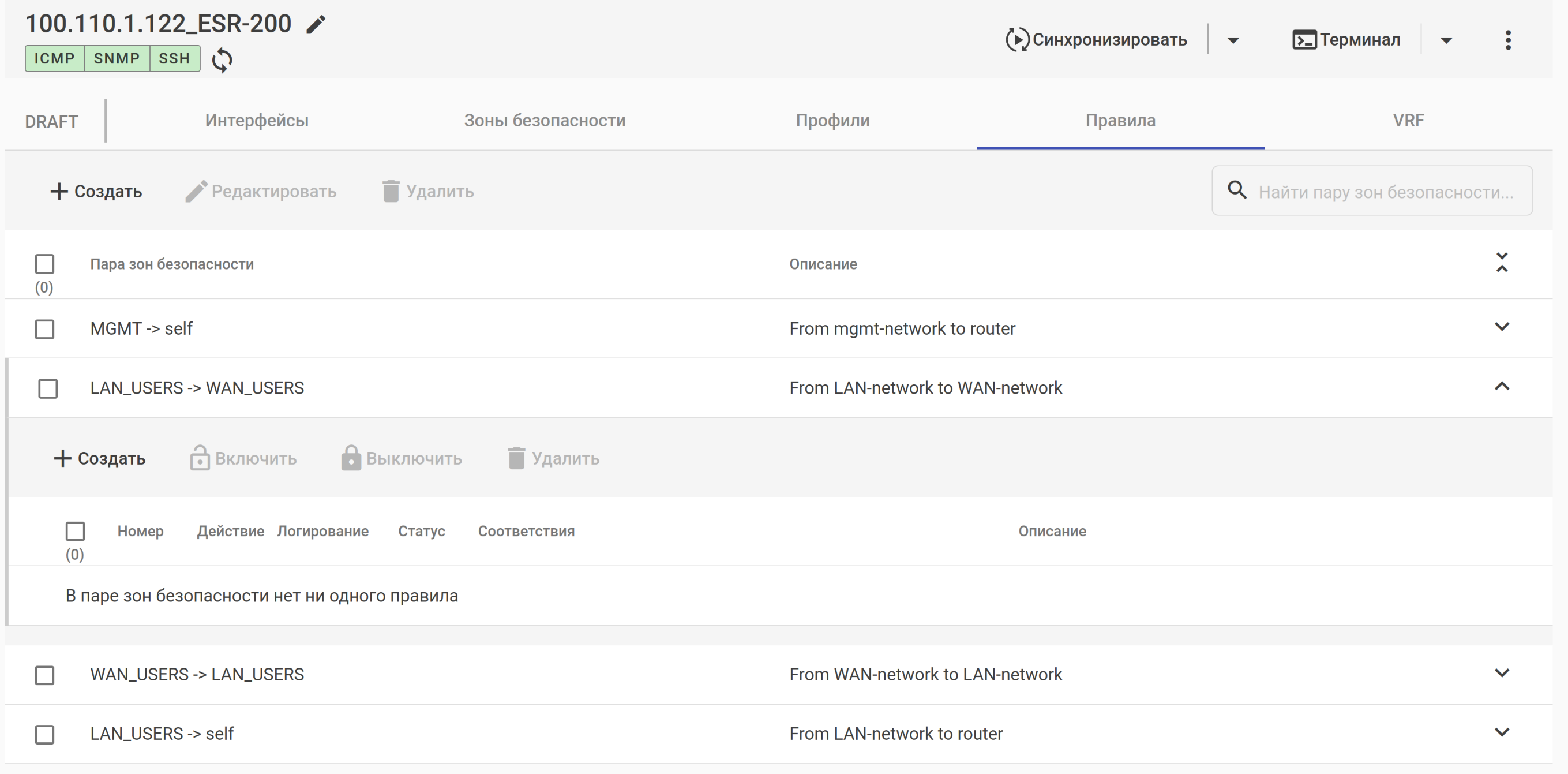Click the Выключить lock icon
This screenshot has width=1568, height=774.
[351, 458]
